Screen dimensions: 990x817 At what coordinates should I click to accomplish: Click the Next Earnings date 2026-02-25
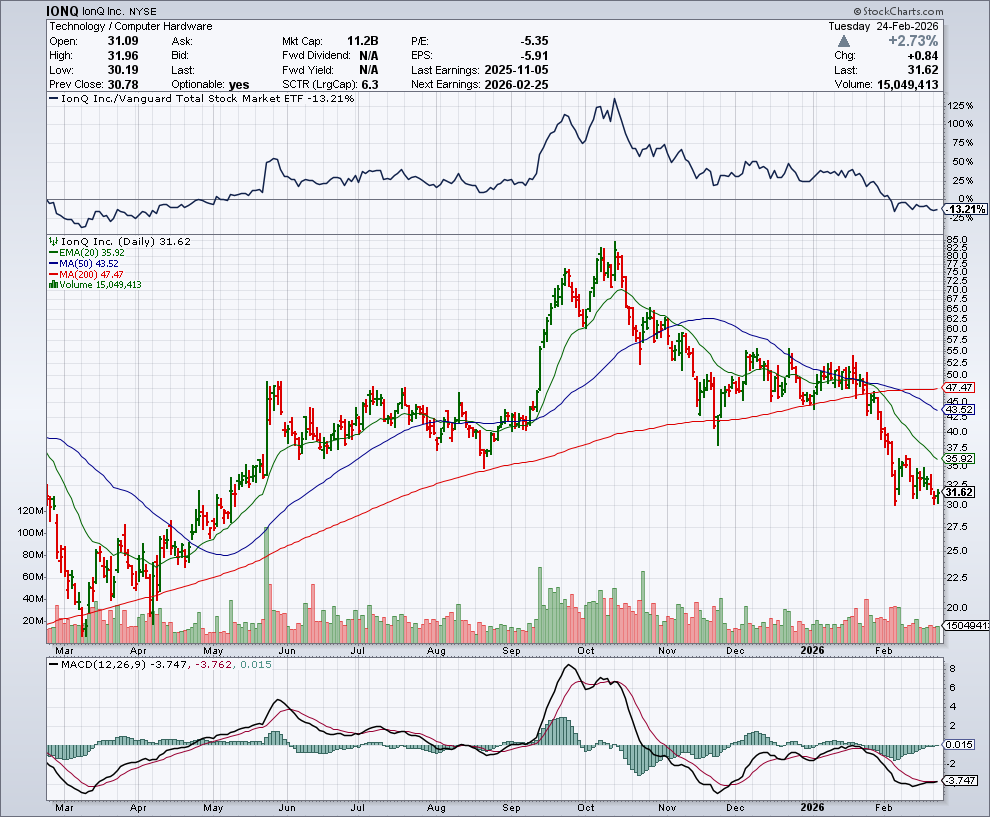coord(516,84)
